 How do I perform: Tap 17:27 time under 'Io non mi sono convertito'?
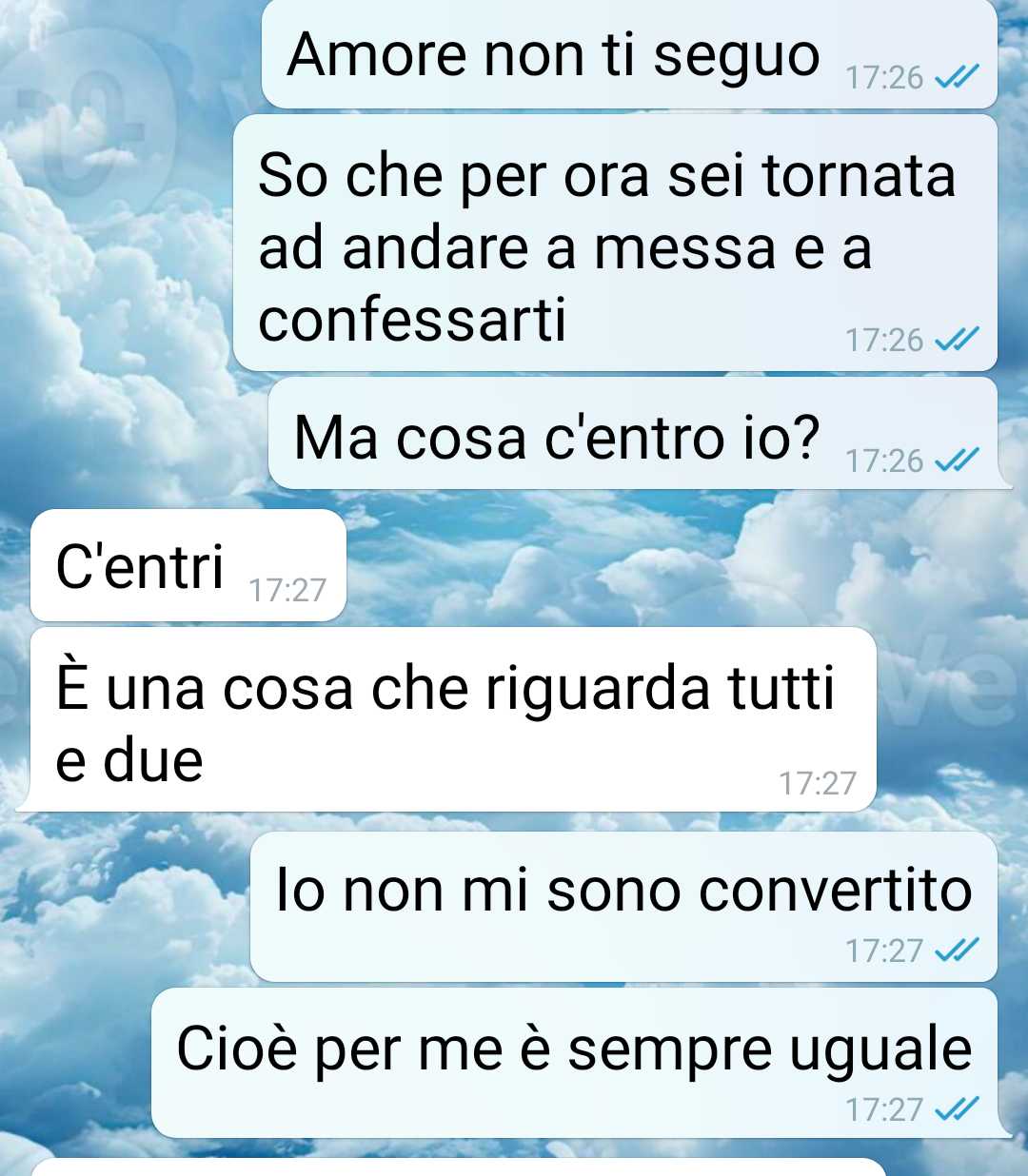(884, 951)
